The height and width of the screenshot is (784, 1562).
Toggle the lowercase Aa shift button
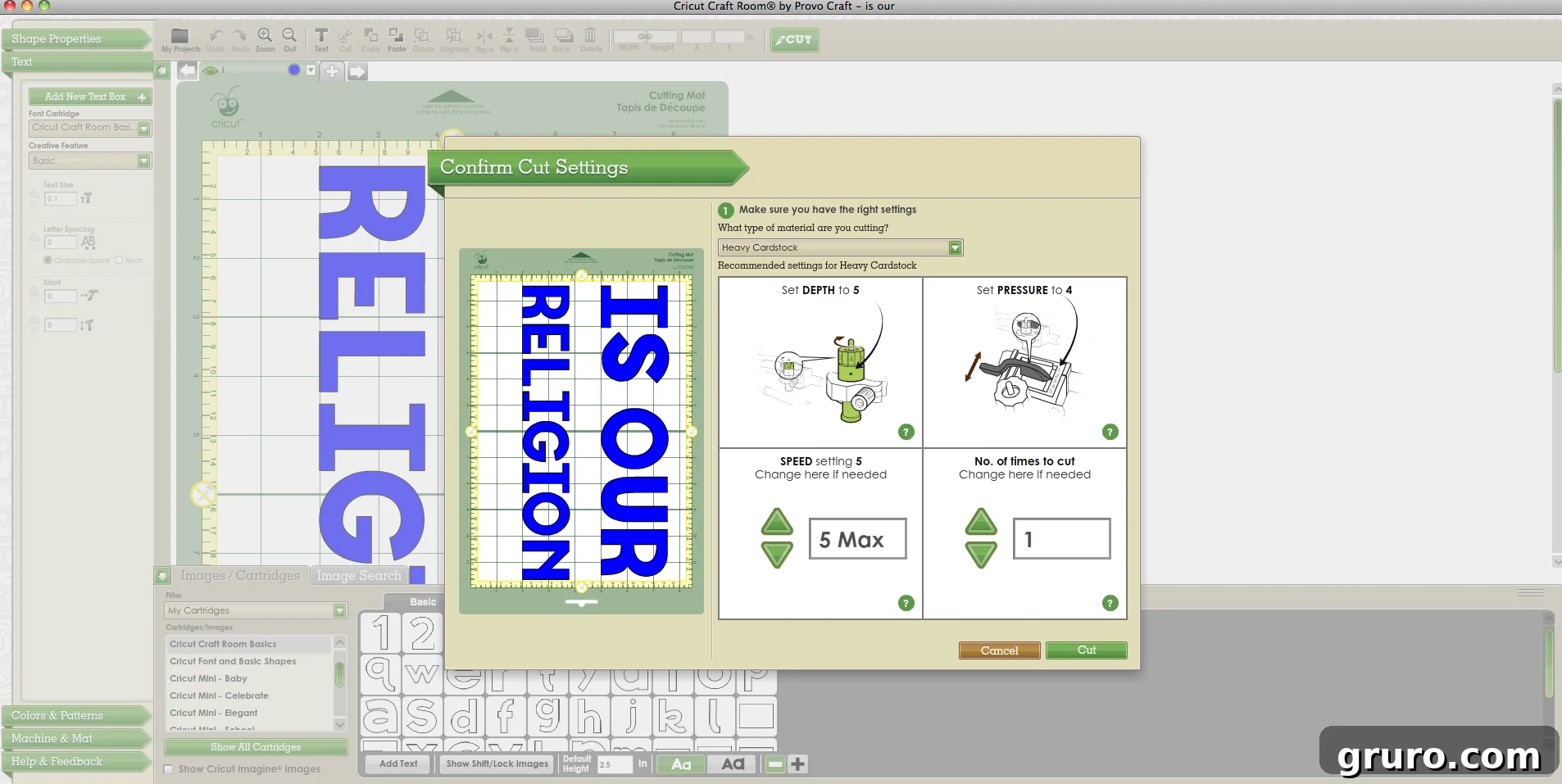(682, 764)
